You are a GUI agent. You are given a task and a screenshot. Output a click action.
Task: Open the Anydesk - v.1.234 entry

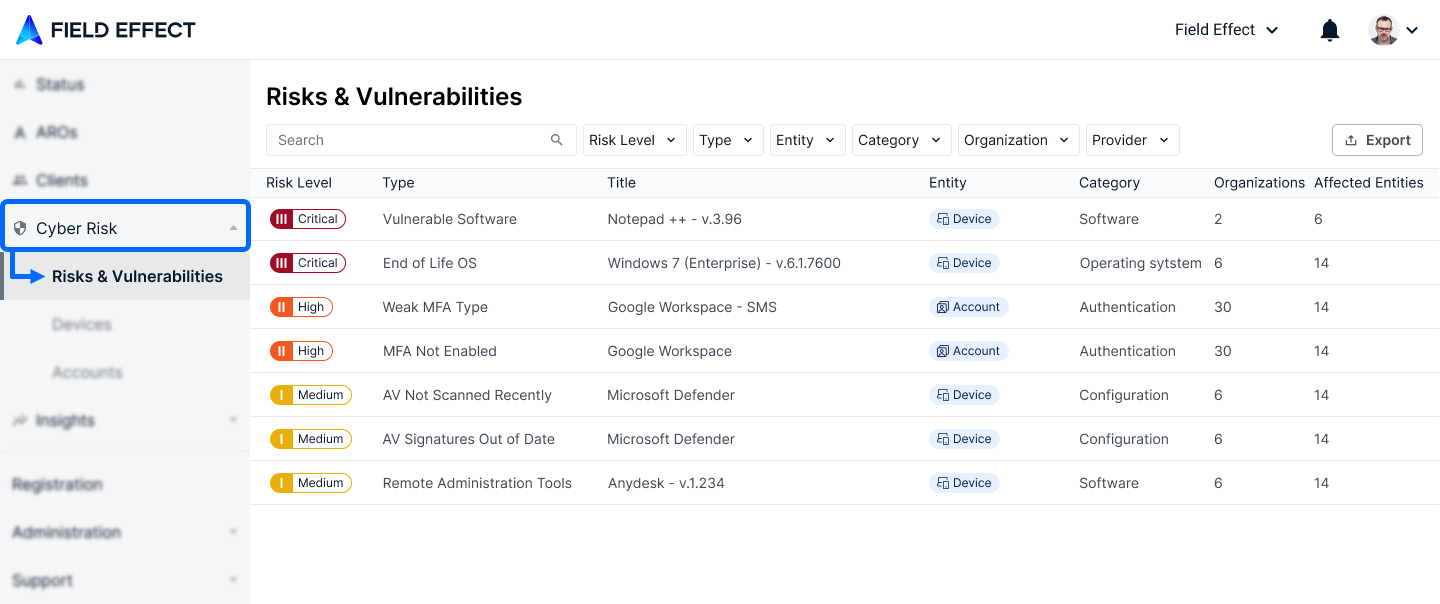pyautogui.click(x=666, y=483)
